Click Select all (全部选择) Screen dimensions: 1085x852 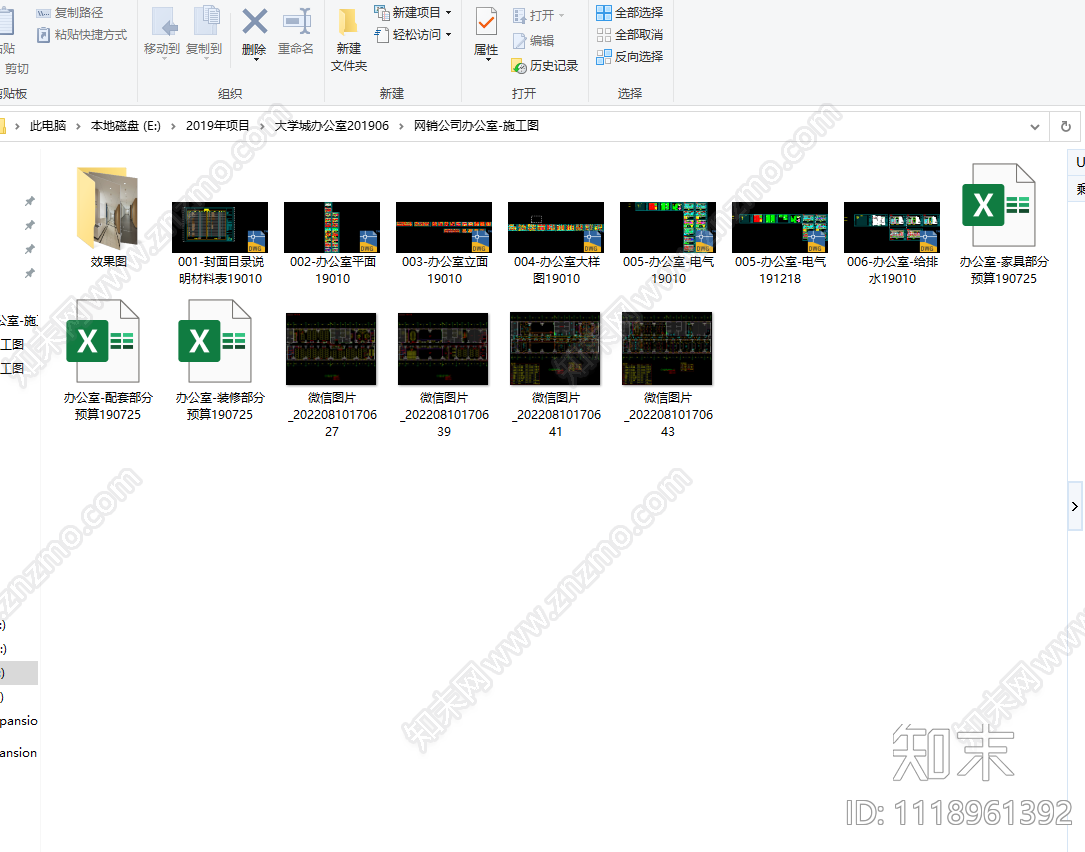[630, 12]
